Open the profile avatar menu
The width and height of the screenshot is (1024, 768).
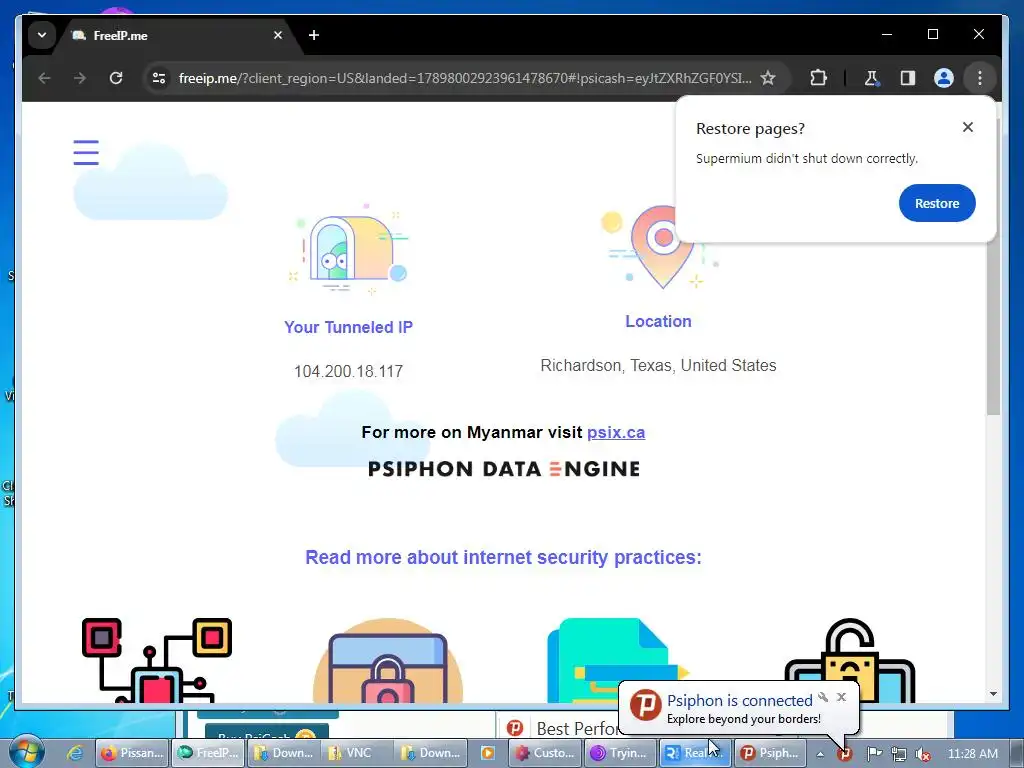pos(944,78)
